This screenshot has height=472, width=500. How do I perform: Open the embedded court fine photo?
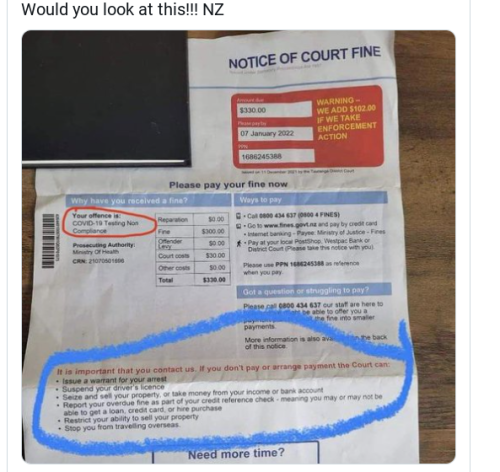point(239,247)
